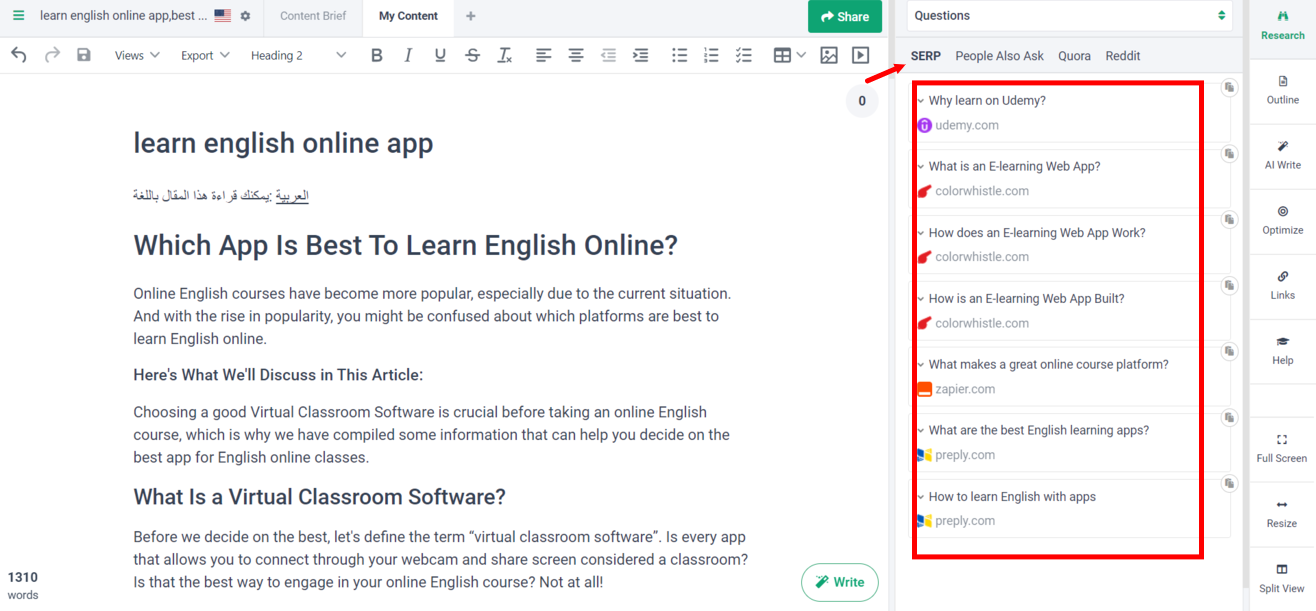Toggle the checklist formatting
This screenshot has width=1316, height=611.
click(x=744, y=55)
